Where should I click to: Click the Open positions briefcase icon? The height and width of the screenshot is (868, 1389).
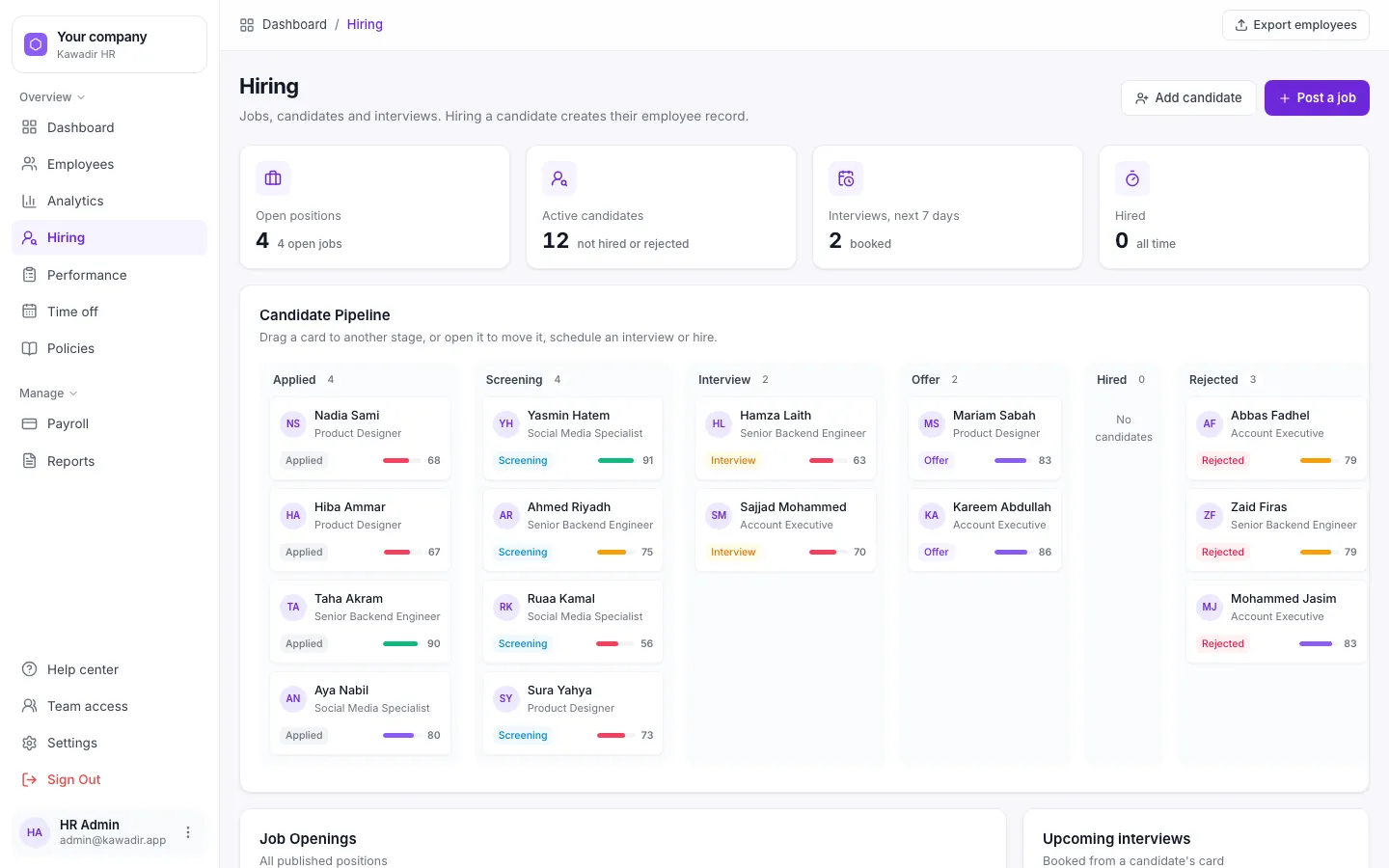273,178
